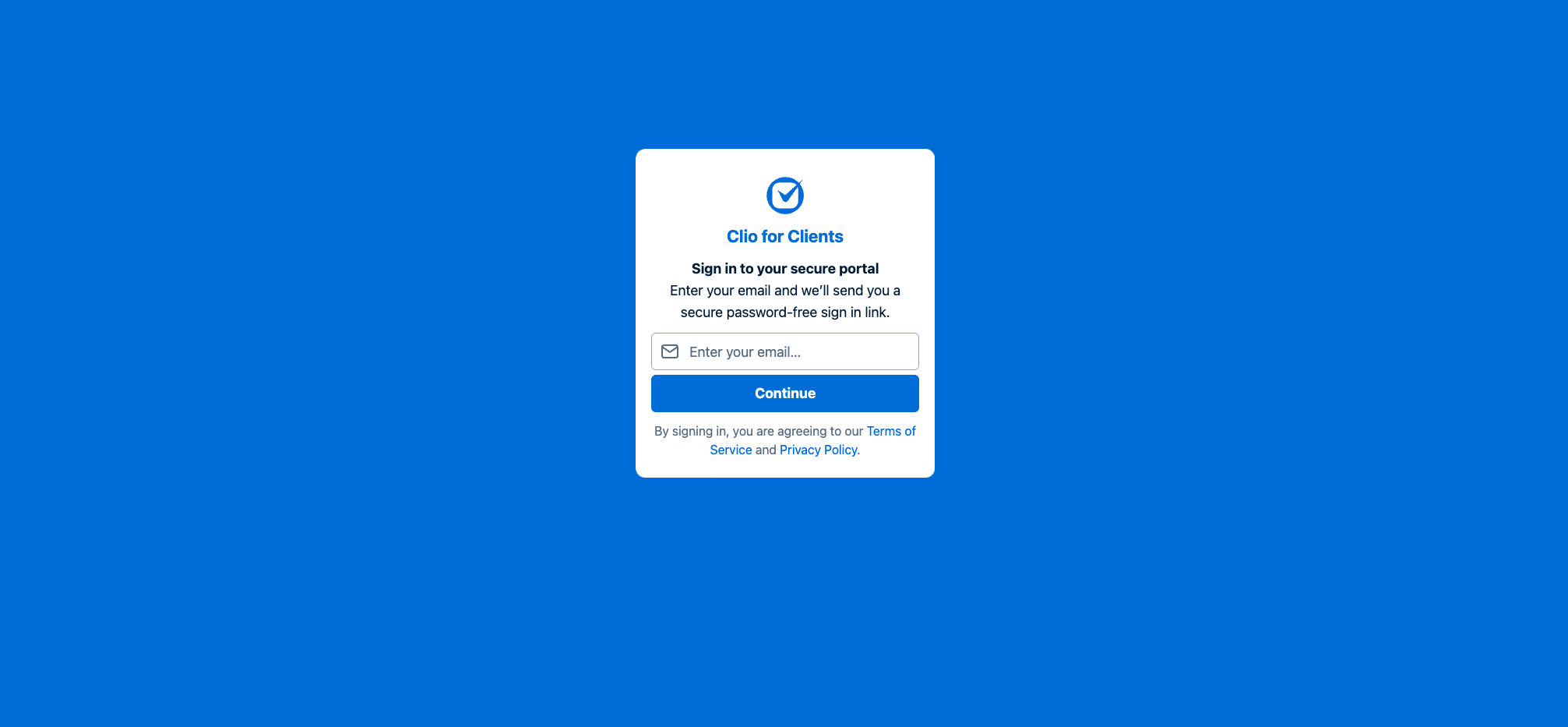This screenshot has width=1568, height=727.
Task: Click the blue Continue button
Action: [785, 393]
